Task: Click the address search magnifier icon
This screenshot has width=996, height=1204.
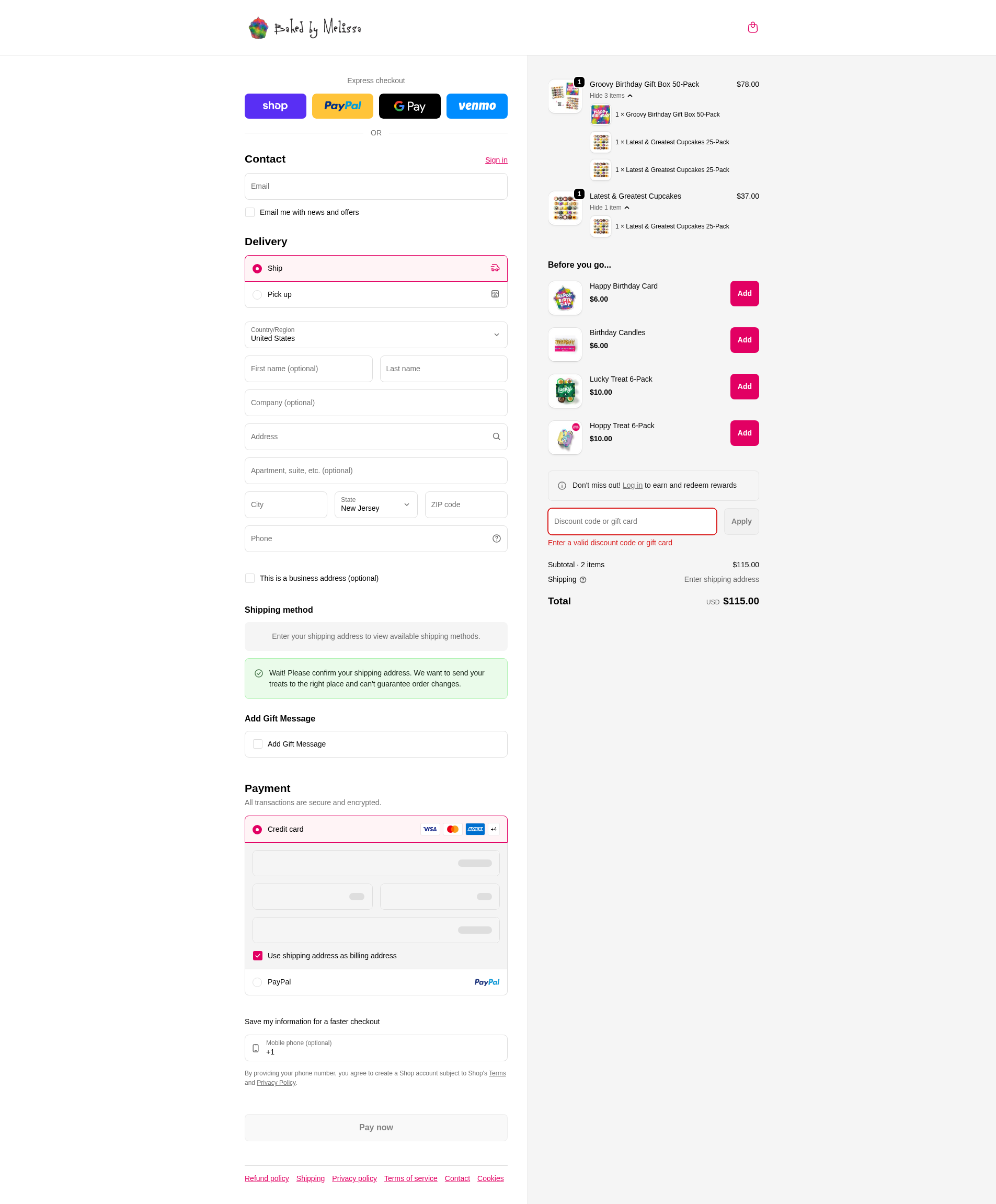Action: [496, 437]
